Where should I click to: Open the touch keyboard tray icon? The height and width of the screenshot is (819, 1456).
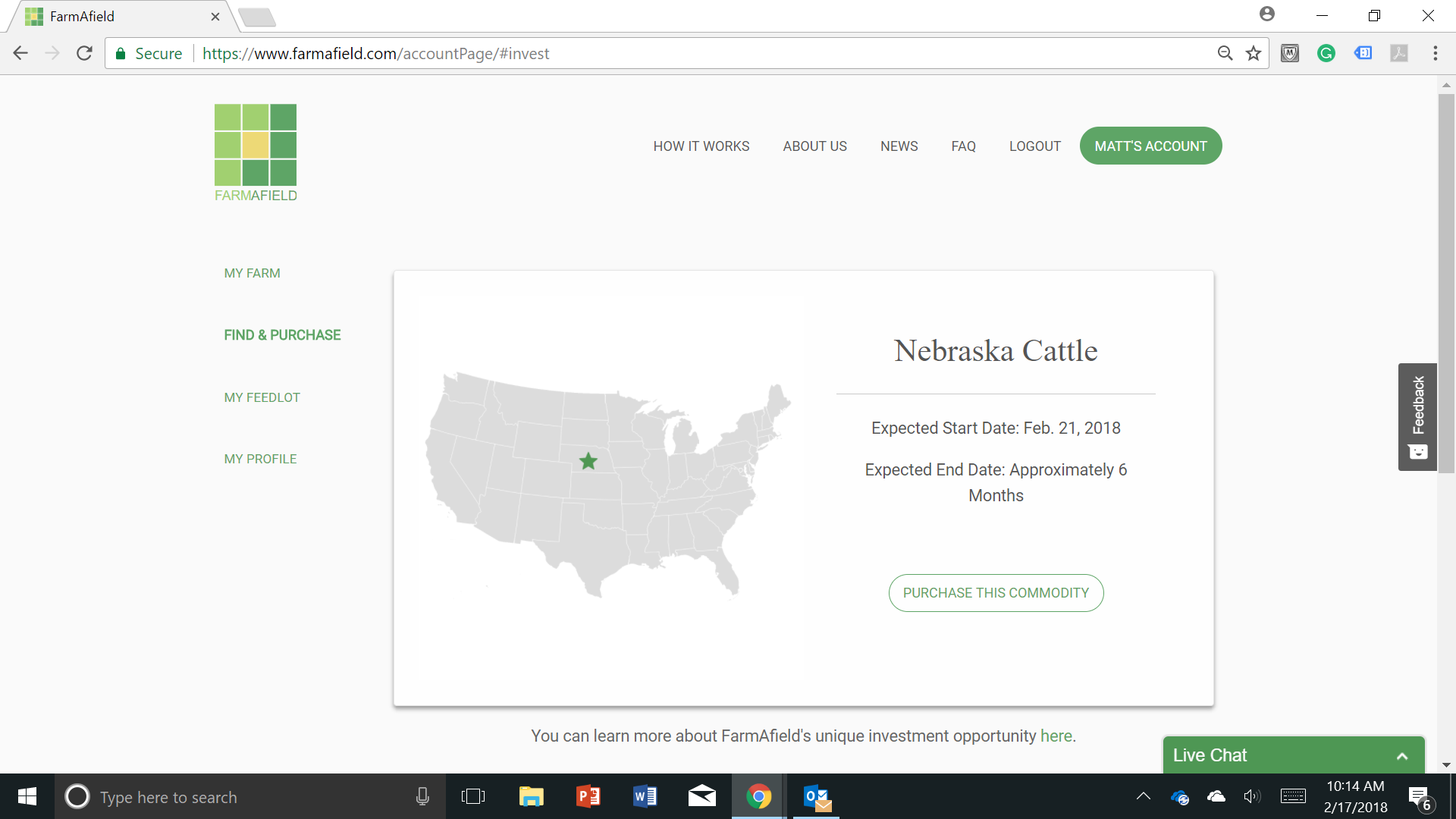1293,796
